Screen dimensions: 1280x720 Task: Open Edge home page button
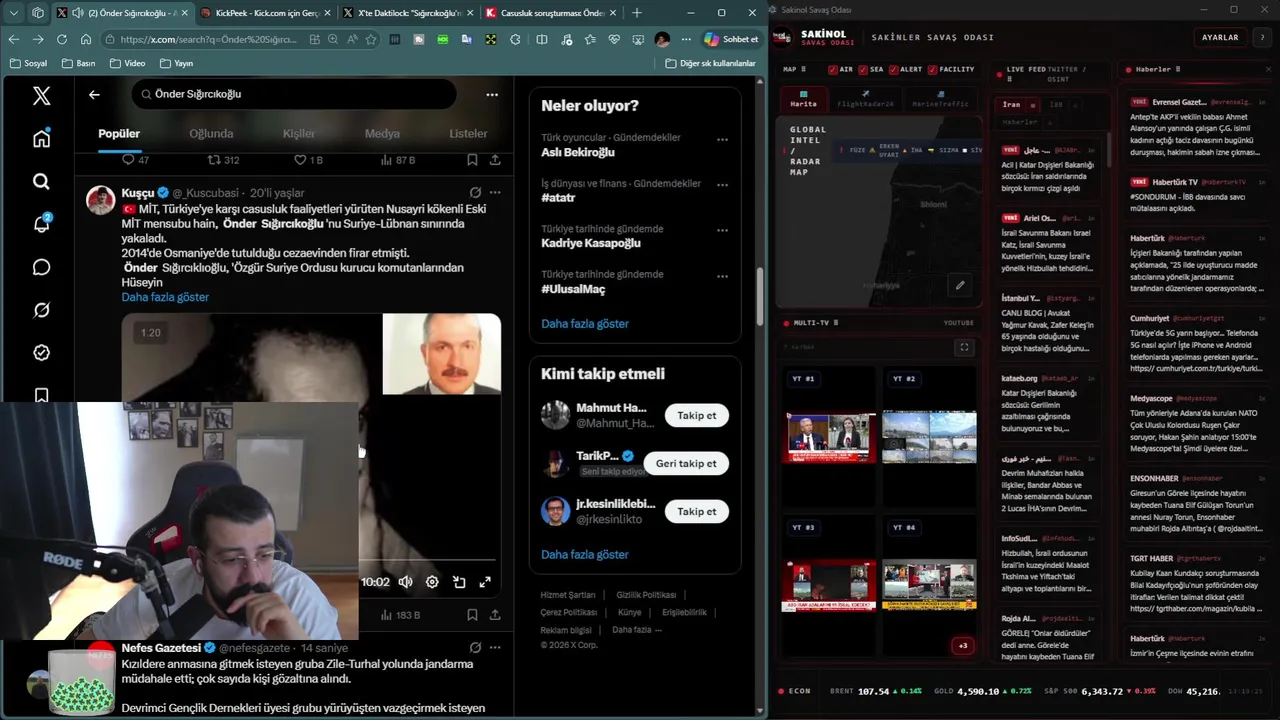86,39
